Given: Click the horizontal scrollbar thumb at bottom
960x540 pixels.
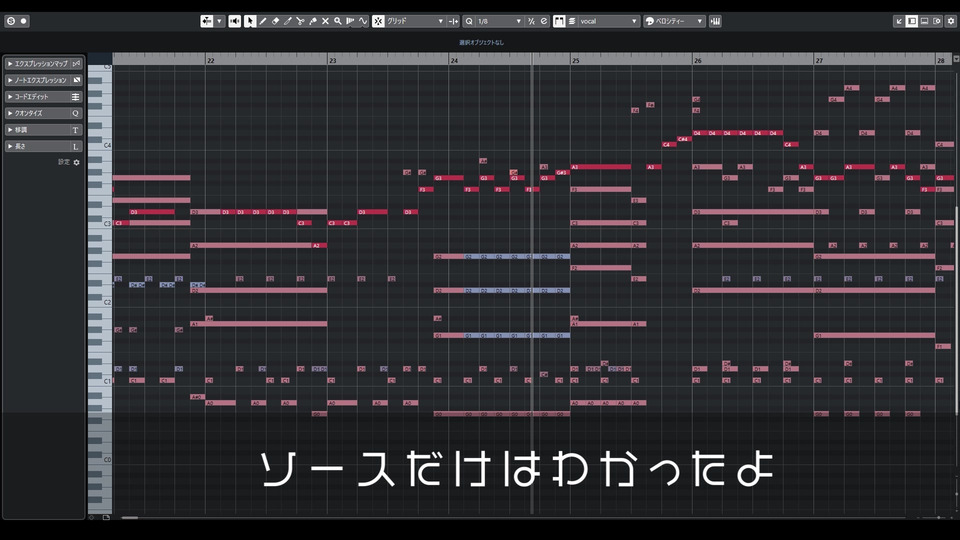Looking at the screenshot, I should (130, 517).
